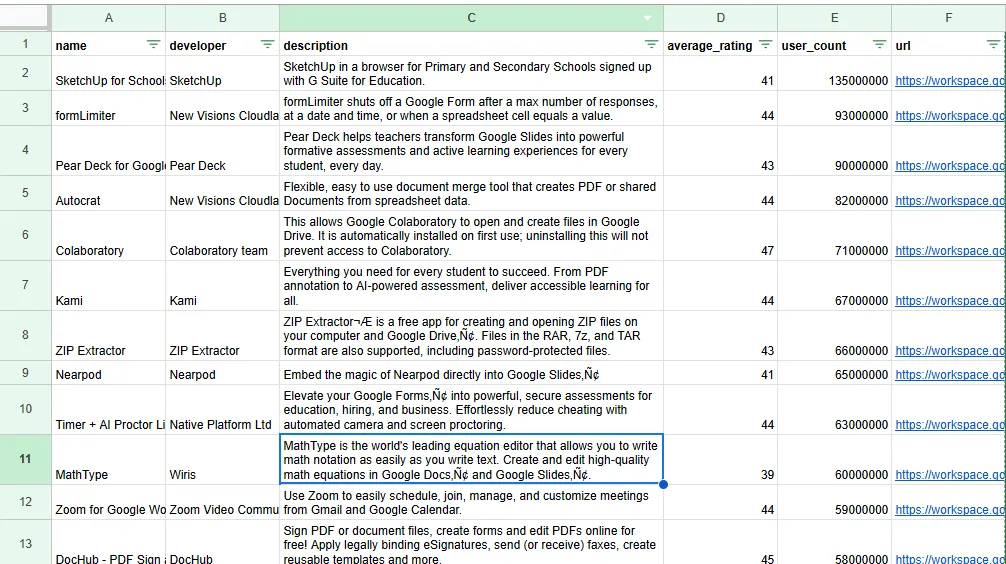This screenshot has width=1006, height=564.
Task: Select 'Kami' developer cell
Action: point(223,286)
